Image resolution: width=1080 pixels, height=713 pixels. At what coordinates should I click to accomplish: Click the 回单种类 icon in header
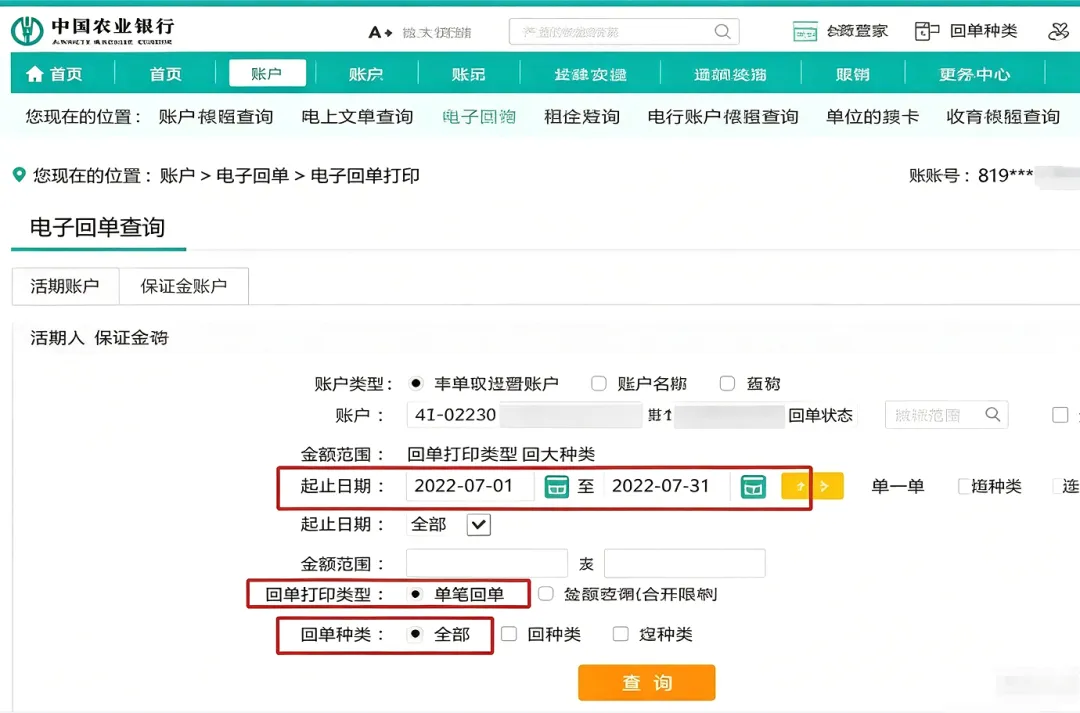coord(926,31)
